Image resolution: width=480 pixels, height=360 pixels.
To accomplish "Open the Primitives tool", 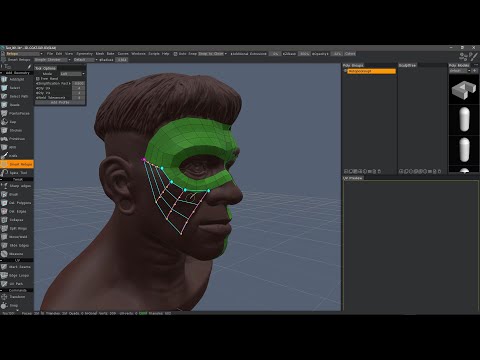I will click(17, 139).
